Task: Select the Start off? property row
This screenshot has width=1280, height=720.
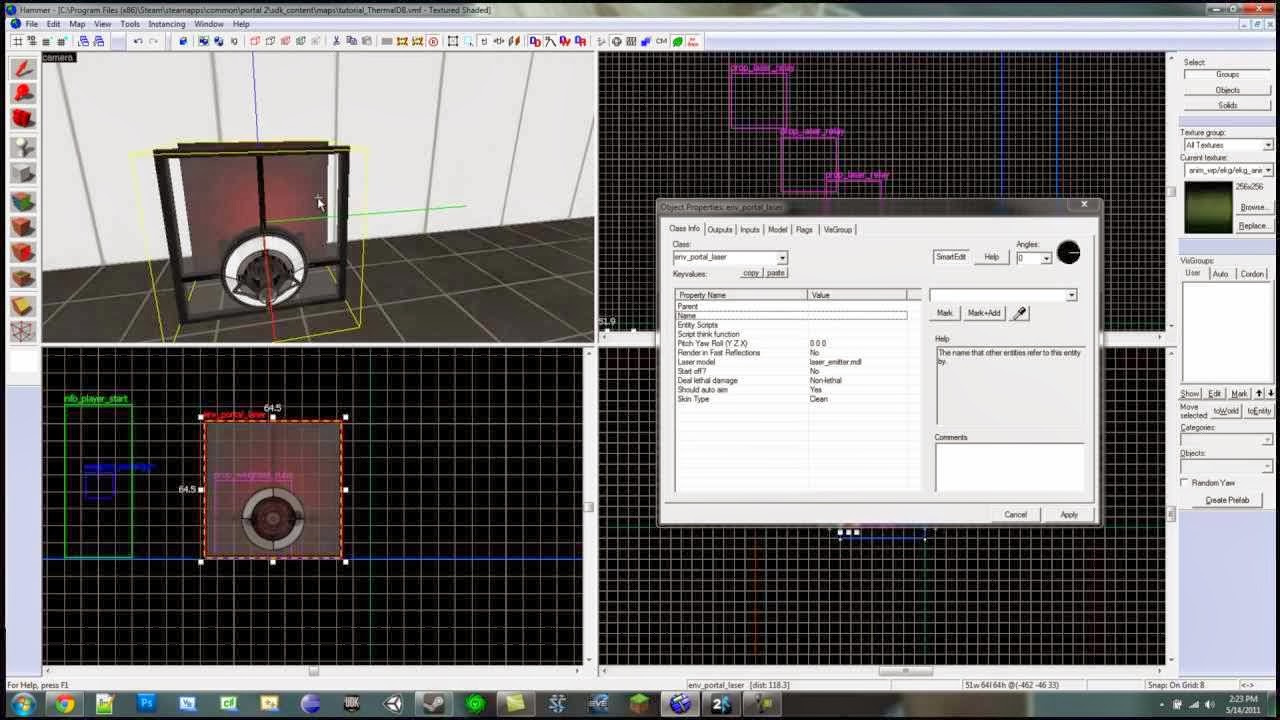Action: click(791, 371)
